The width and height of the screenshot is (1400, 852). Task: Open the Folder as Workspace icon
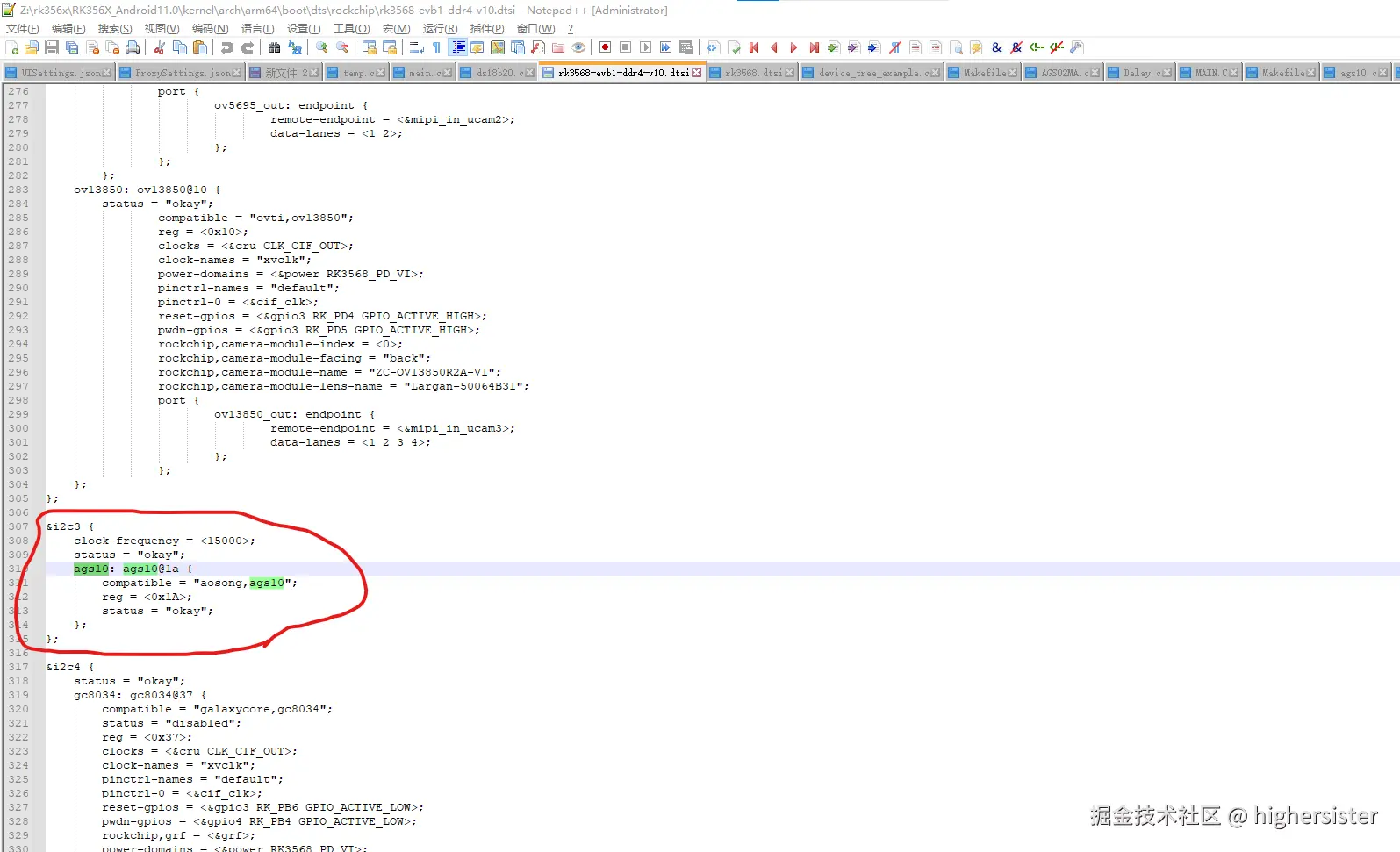[558, 47]
